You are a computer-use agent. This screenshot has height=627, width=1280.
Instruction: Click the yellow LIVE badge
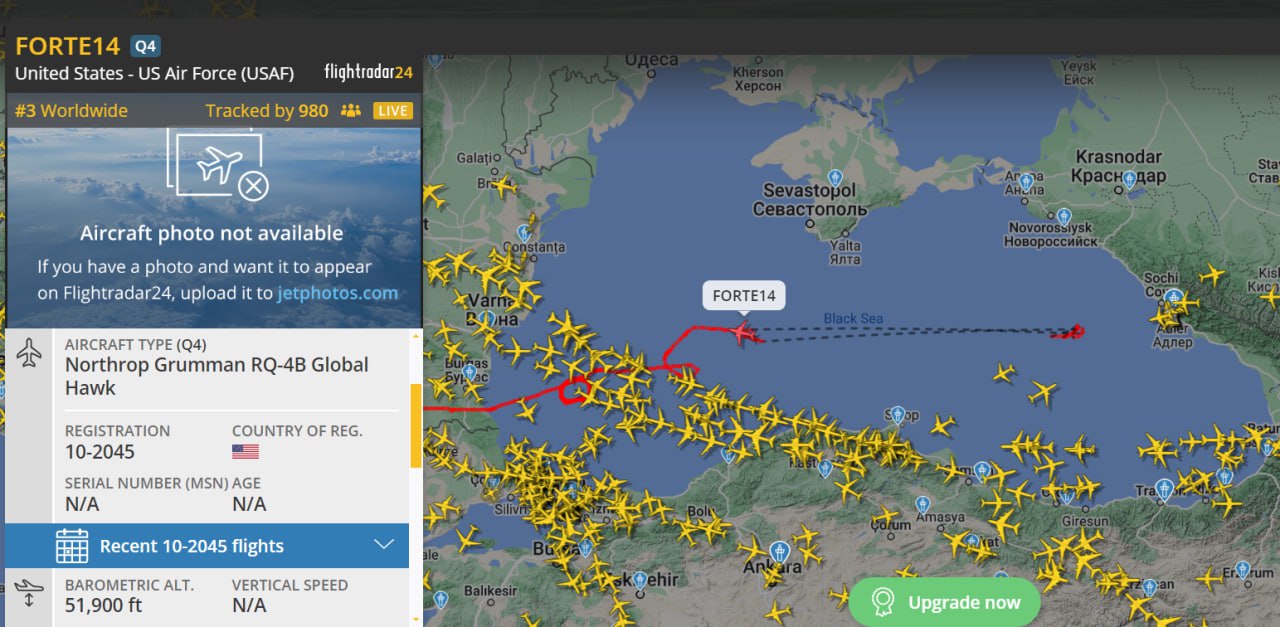click(x=393, y=110)
